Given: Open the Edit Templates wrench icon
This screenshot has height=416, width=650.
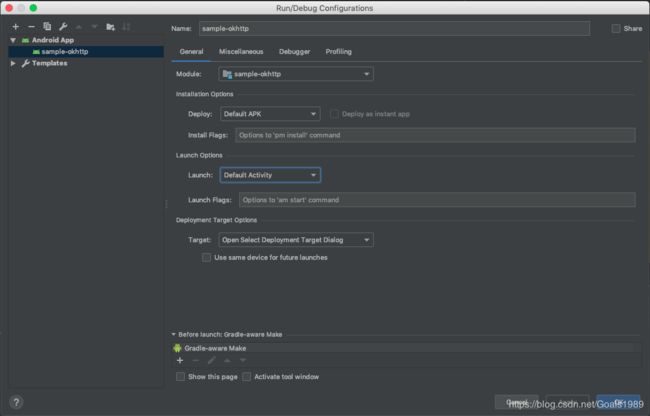Looking at the screenshot, I should 63,27.
